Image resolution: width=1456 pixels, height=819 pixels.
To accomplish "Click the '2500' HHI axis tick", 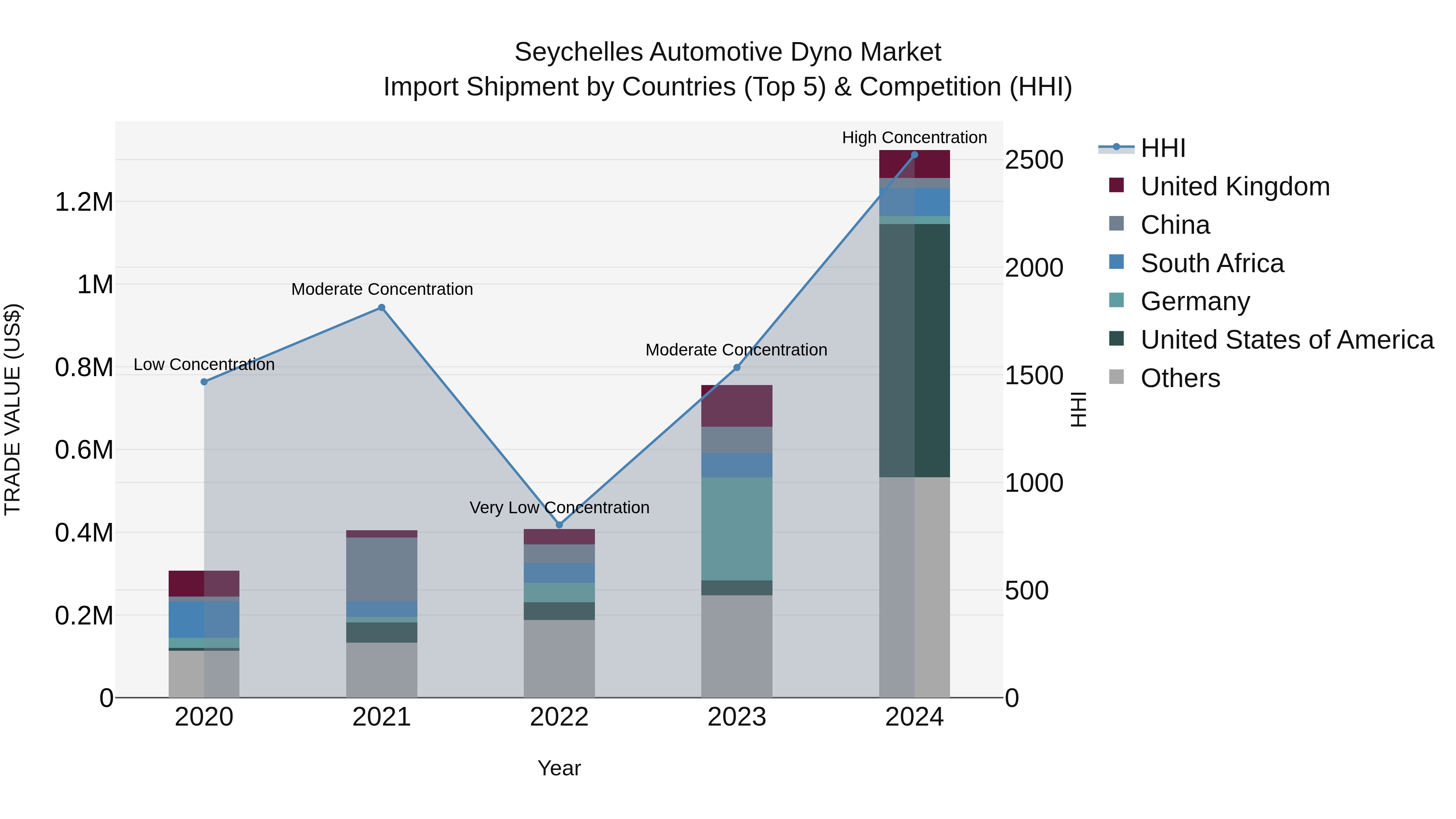I will pyautogui.click(x=1034, y=160).
